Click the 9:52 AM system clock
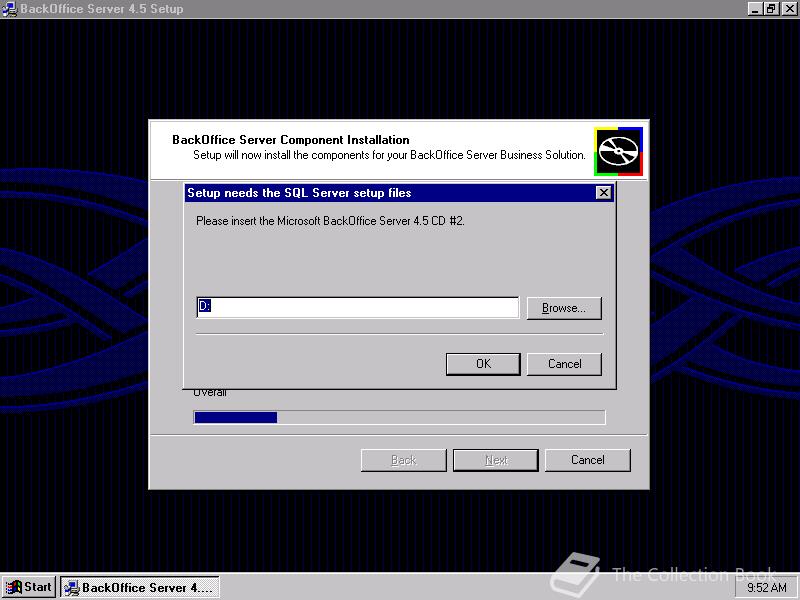Image resolution: width=800 pixels, height=600 pixels. (767, 588)
